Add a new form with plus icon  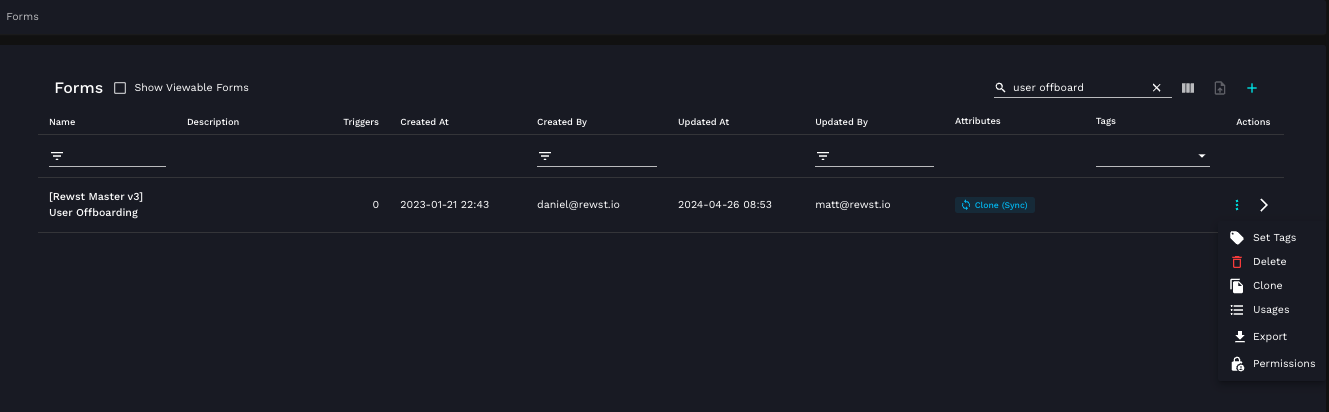pyautogui.click(x=1251, y=88)
